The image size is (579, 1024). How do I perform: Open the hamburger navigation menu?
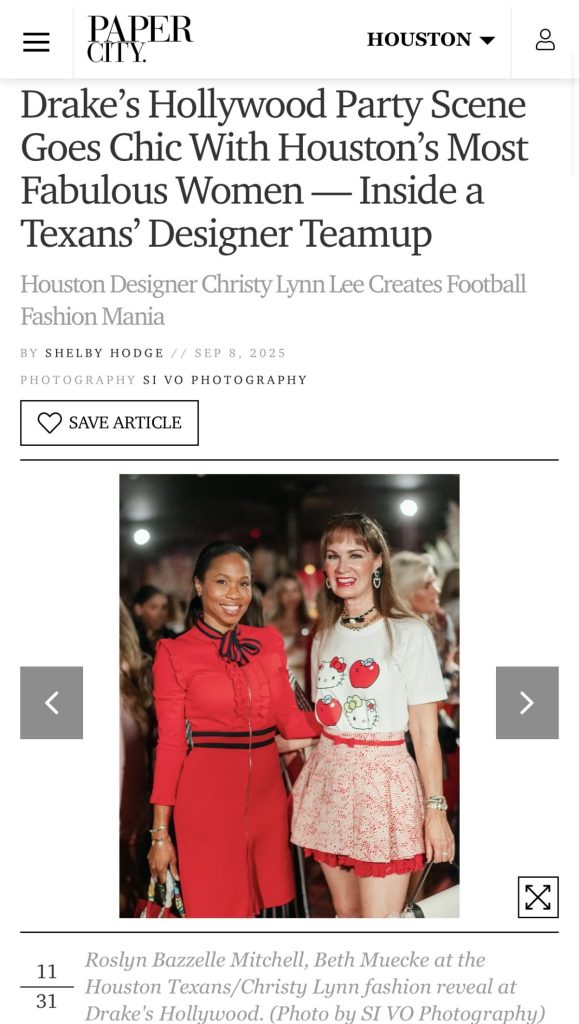37,42
